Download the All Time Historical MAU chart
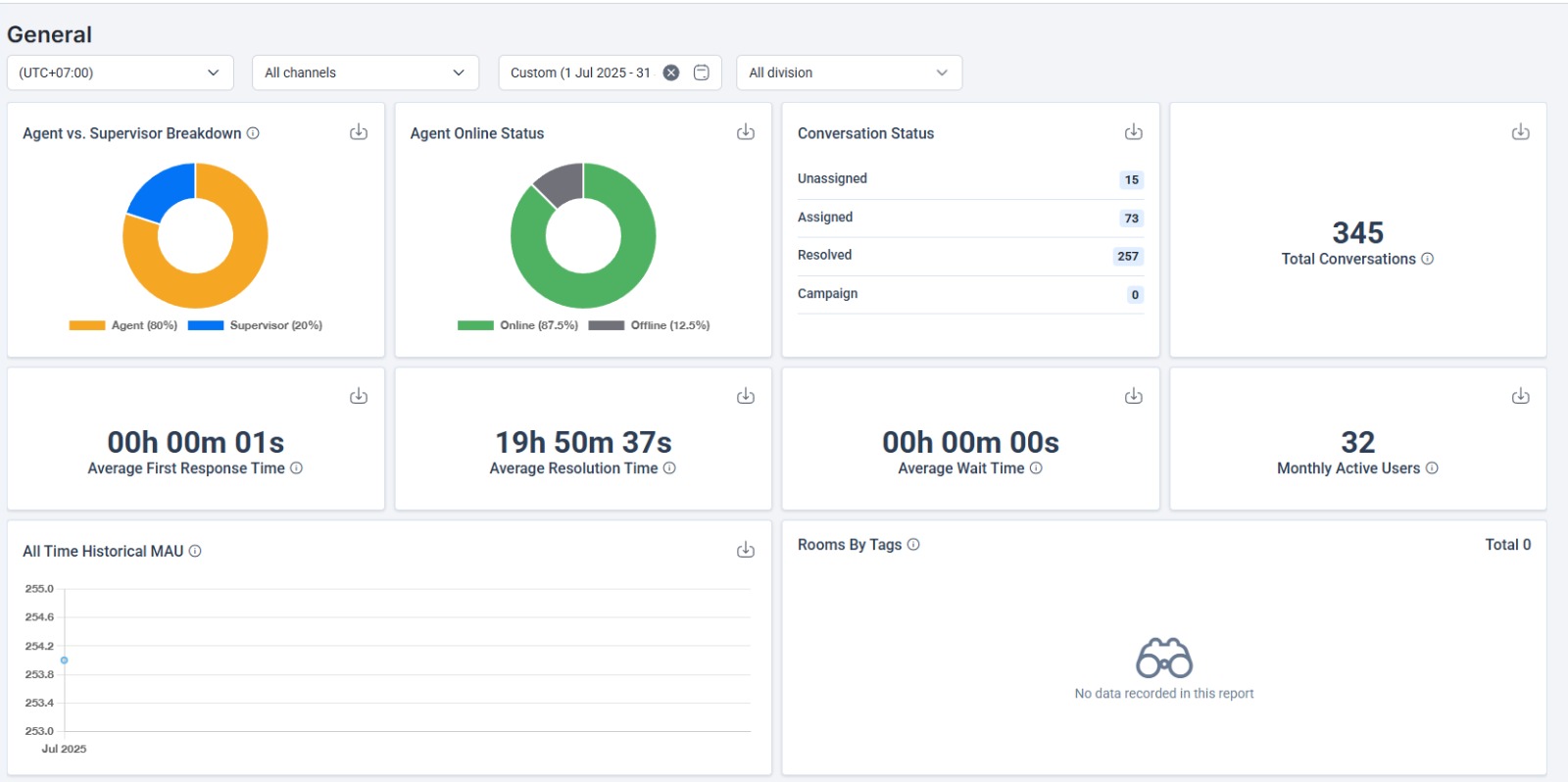Image resolution: width=1568 pixels, height=782 pixels. click(x=746, y=550)
